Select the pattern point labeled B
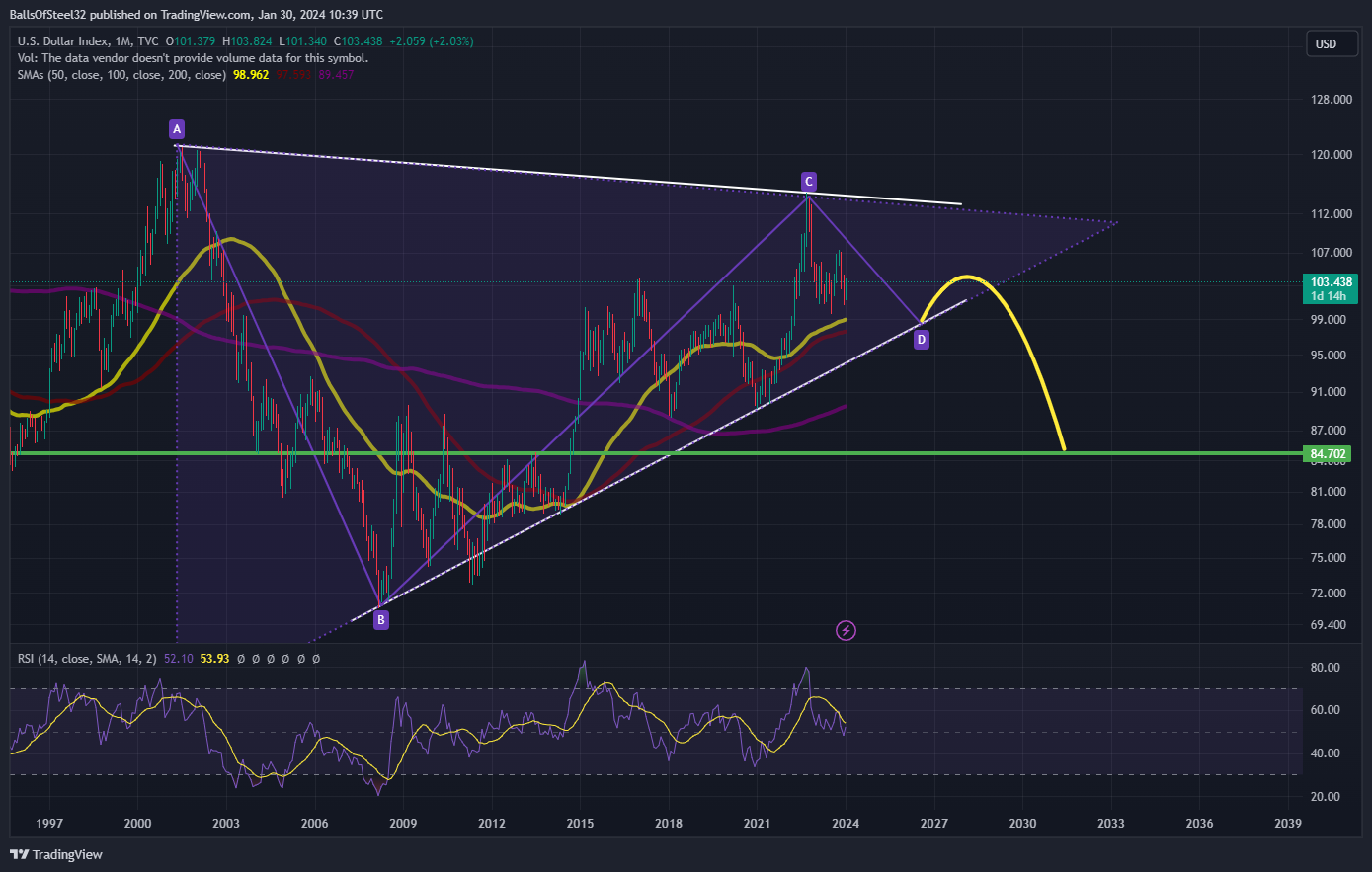The height and width of the screenshot is (872, 1372). click(380, 620)
